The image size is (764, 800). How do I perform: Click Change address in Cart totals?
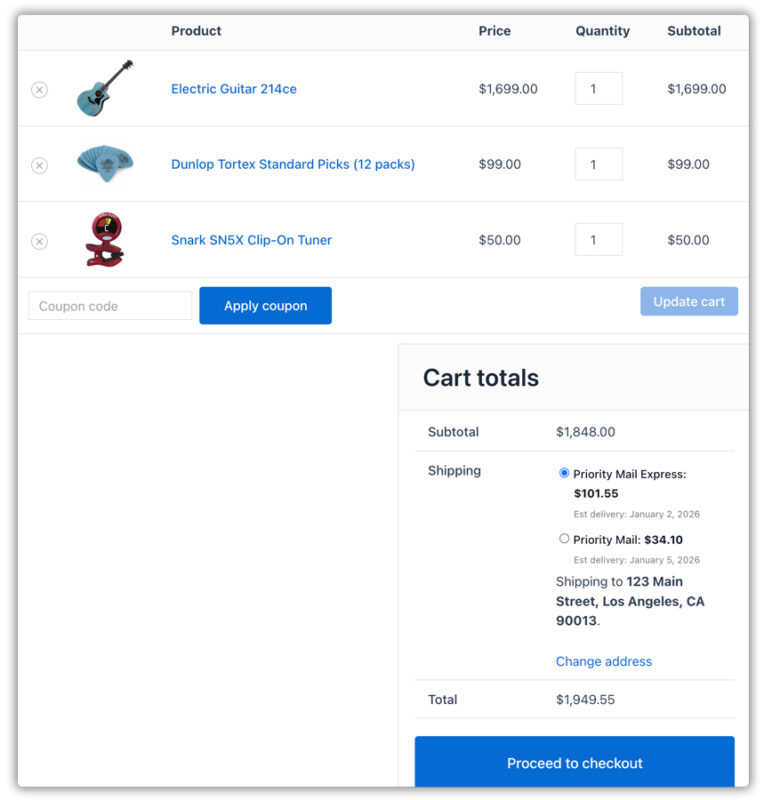603,661
